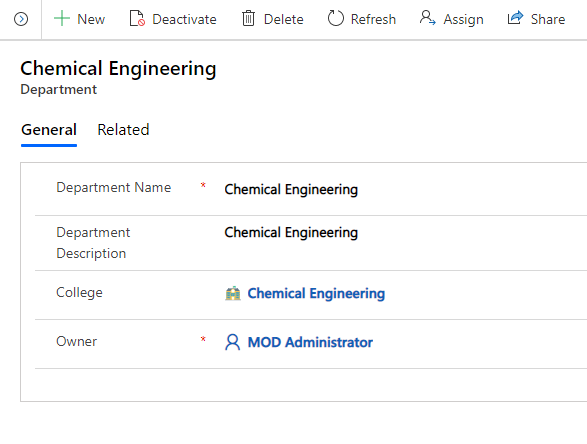Click the owner user icon

pos(232,342)
